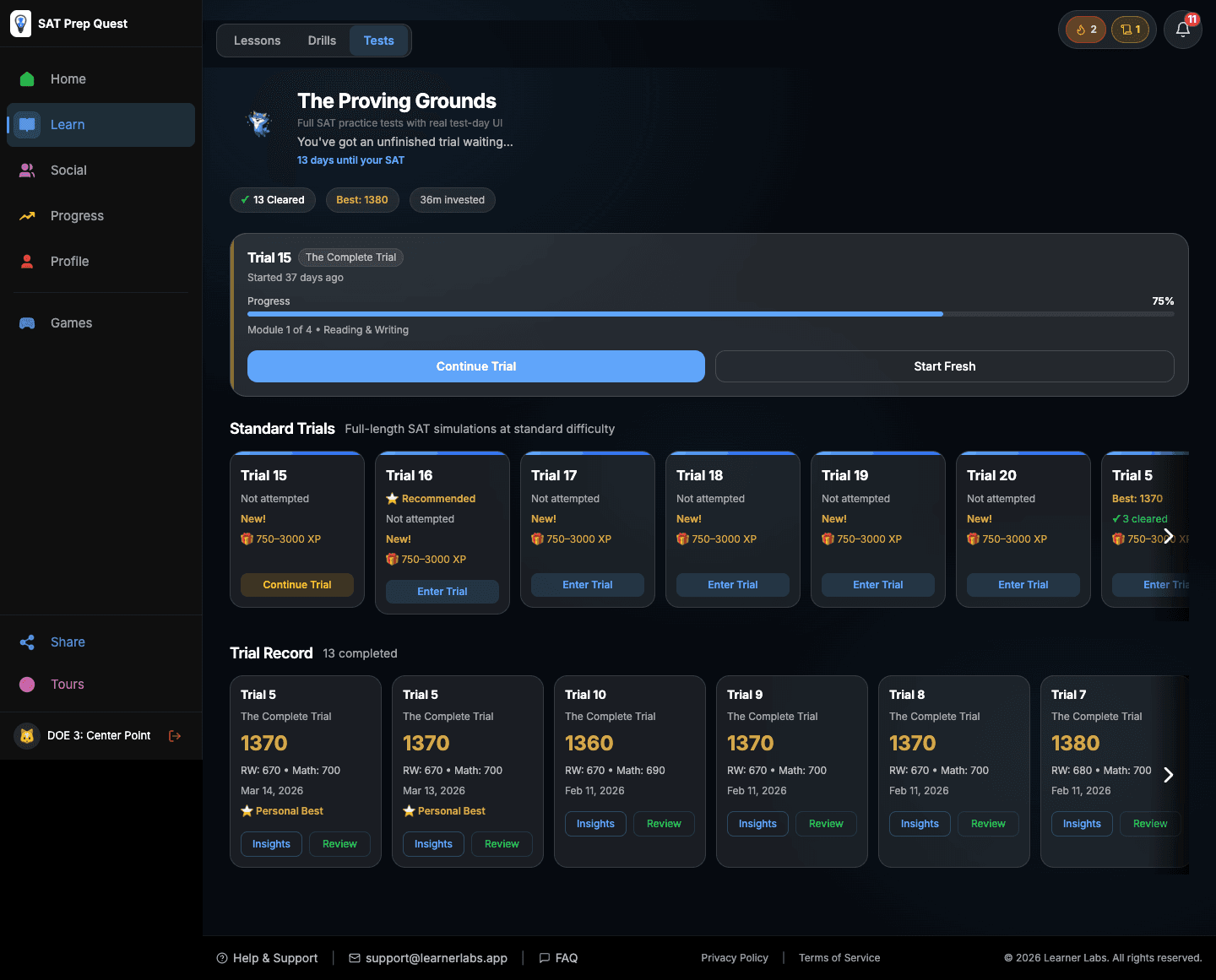Image resolution: width=1216 pixels, height=980 pixels.
Task: Advance the Standard Trials carousel arrow
Action: (x=1168, y=535)
